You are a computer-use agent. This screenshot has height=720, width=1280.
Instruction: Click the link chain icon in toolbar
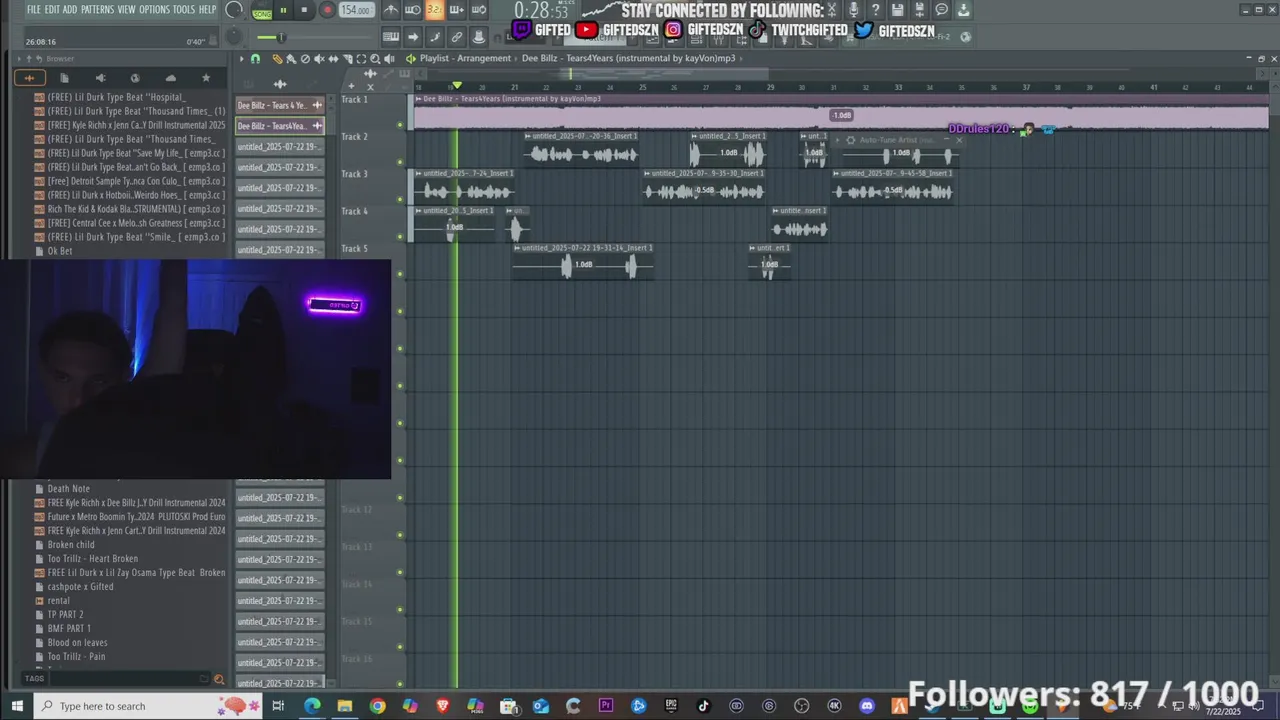click(x=457, y=37)
